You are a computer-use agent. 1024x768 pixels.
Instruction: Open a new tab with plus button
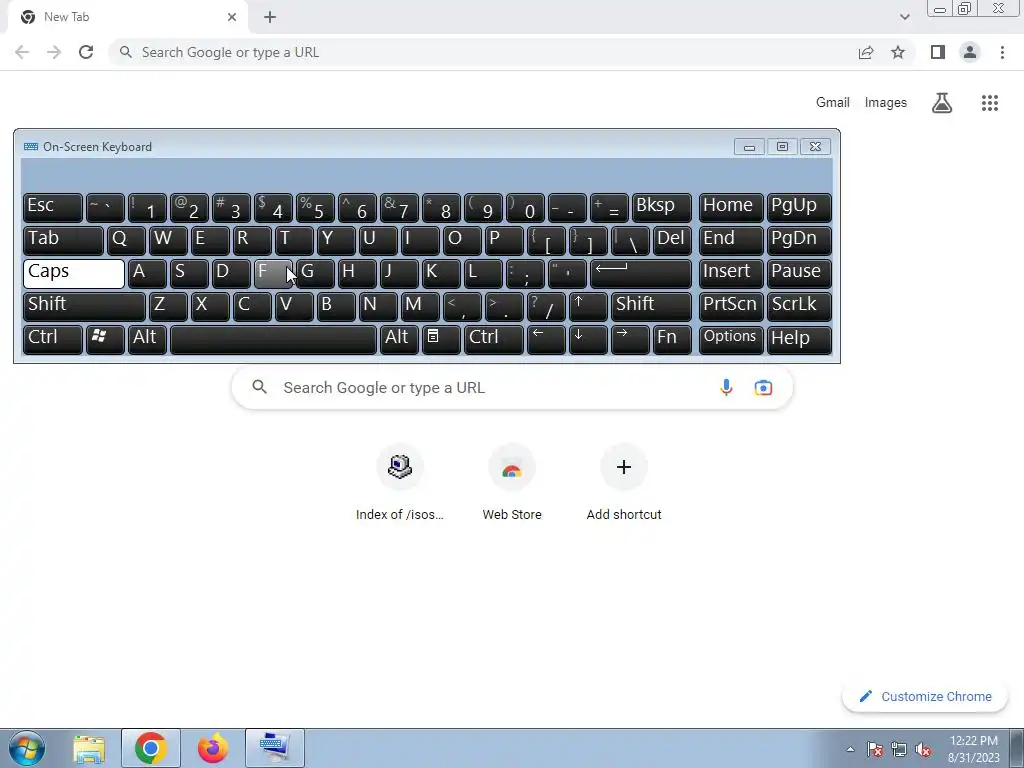[x=270, y=17]
